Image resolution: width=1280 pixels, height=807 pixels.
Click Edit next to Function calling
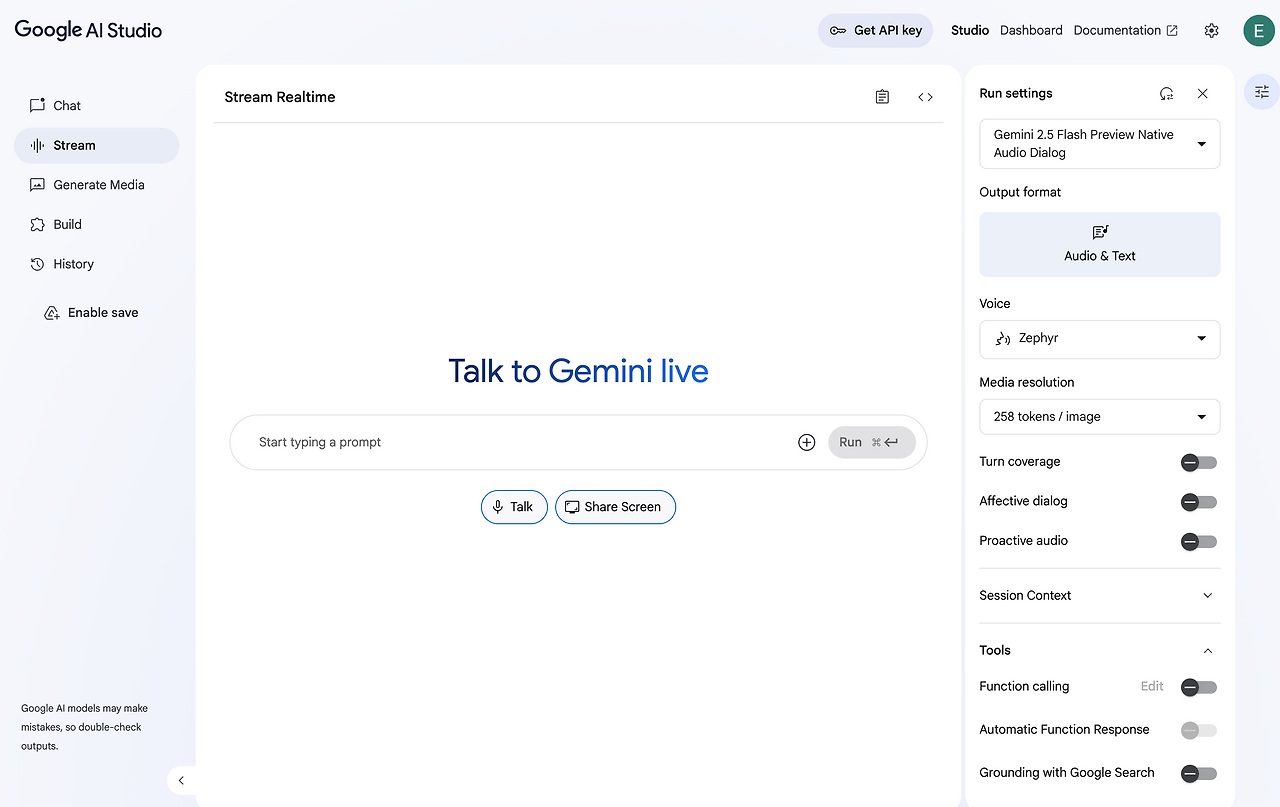pos(1152,687)
